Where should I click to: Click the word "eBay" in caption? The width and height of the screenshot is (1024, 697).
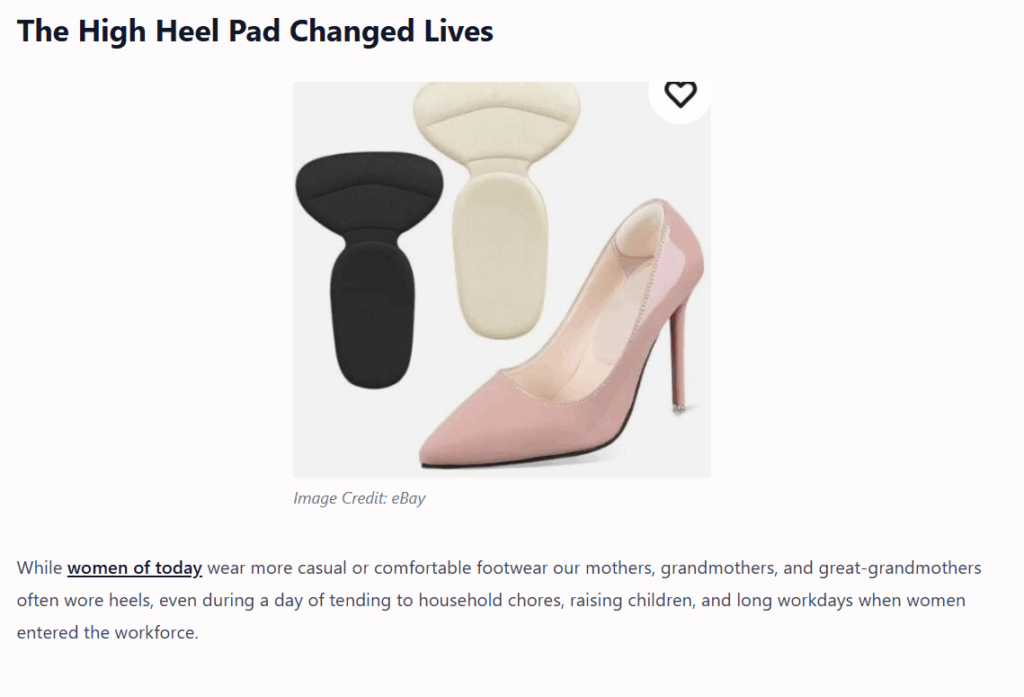pyautogui.click(x=407, y=498)
